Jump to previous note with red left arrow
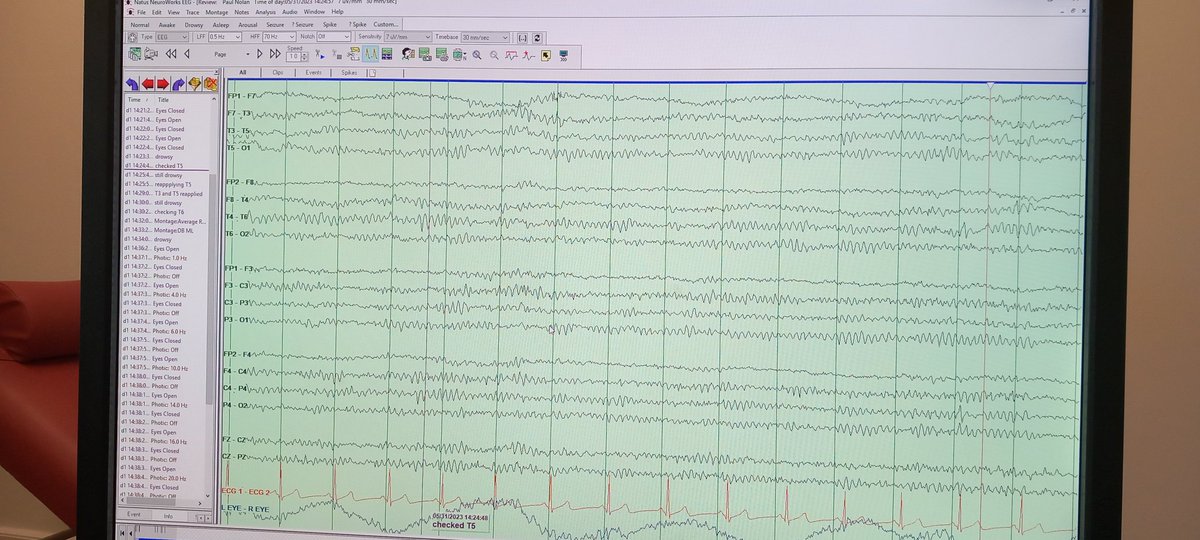Viewport: 1200px width, 540px height. (x=147, y=84)
